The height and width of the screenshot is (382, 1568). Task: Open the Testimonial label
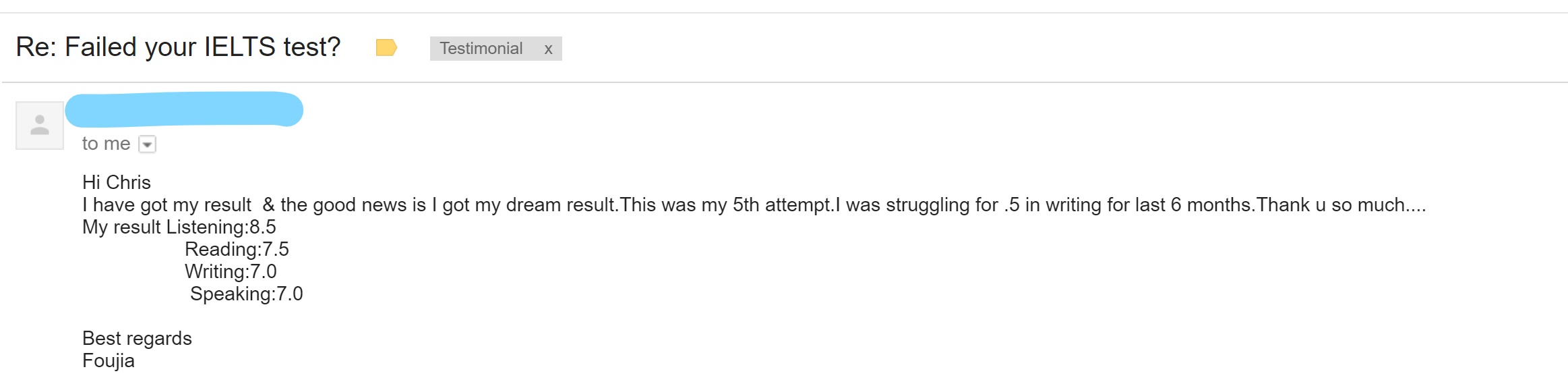click(x=481, y=49)
